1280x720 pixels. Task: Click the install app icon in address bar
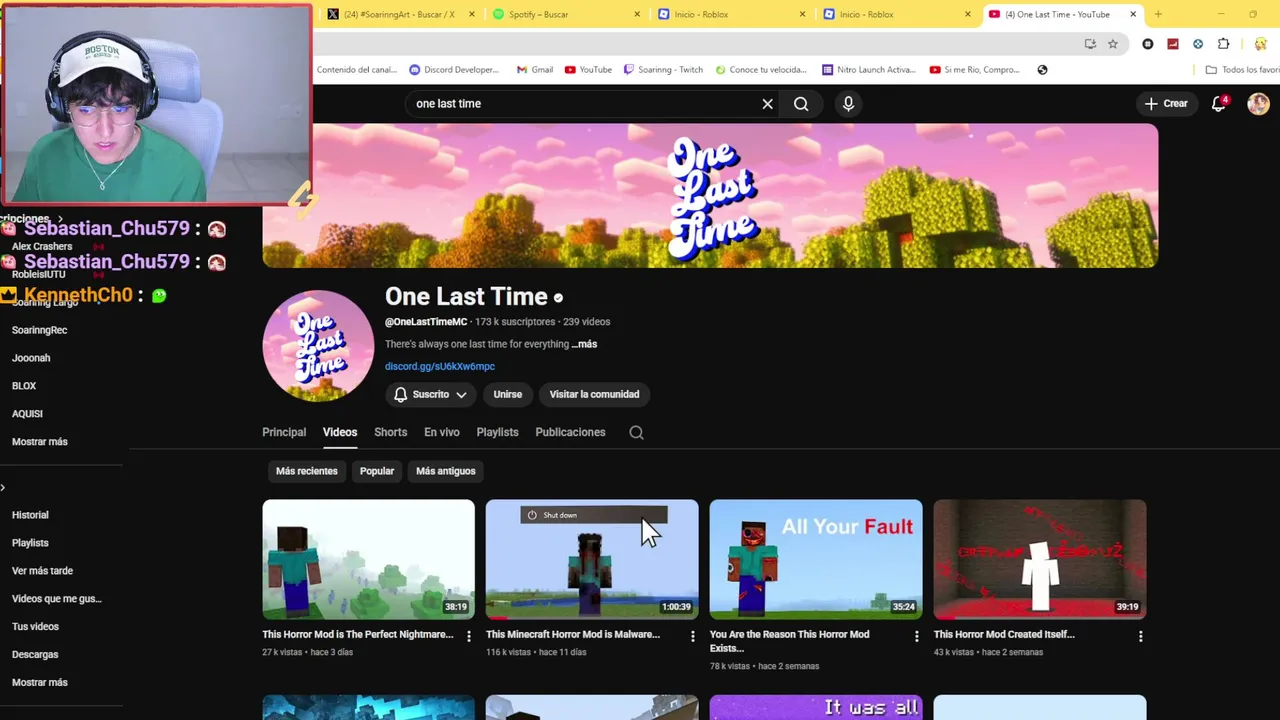(1090, 44)
